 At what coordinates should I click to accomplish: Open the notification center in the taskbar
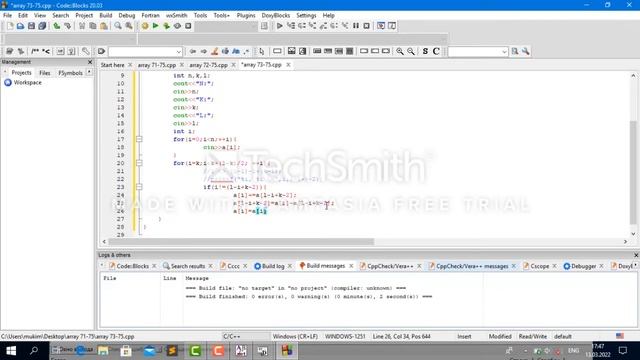[623, 351]
